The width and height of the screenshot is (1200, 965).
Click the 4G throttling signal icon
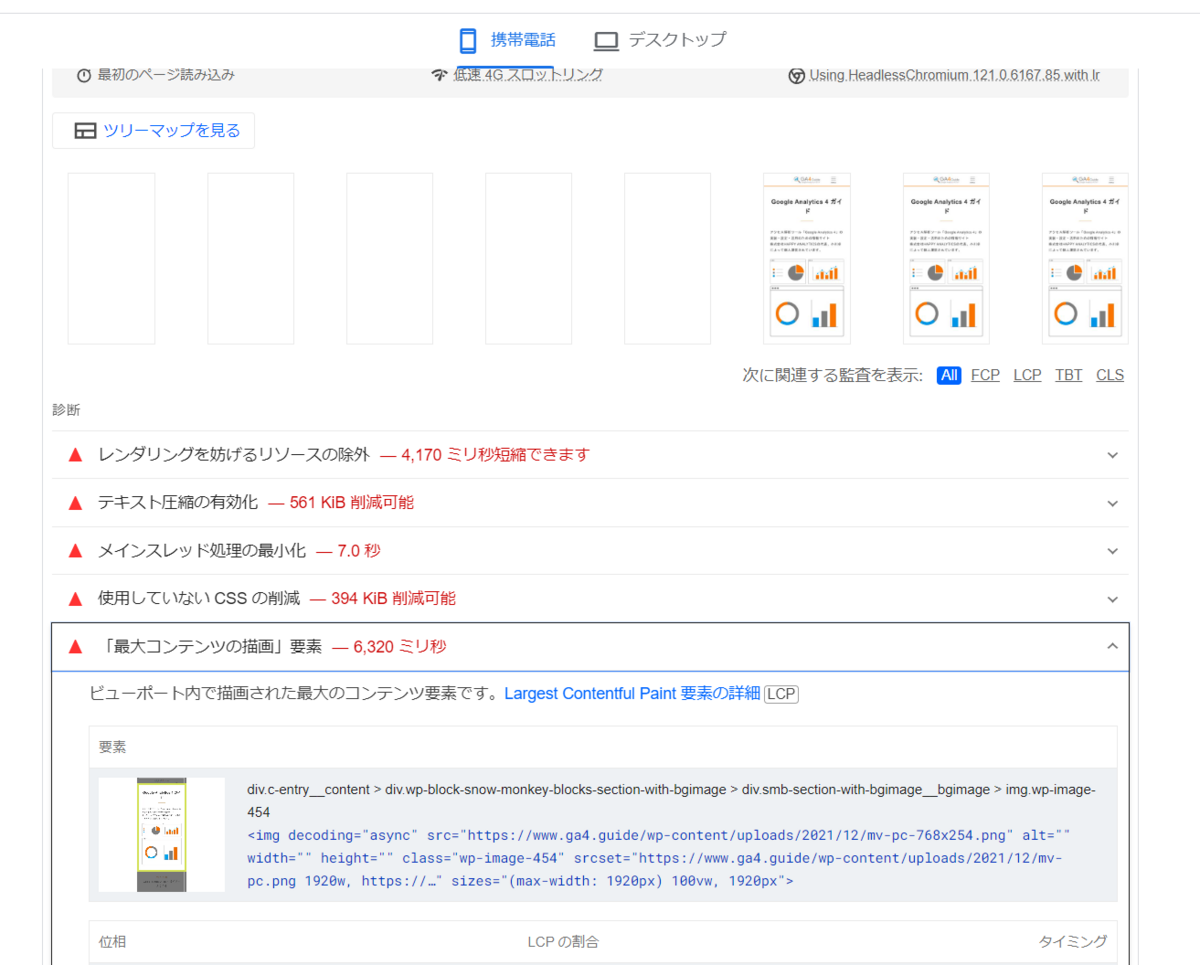click(439, 76)
